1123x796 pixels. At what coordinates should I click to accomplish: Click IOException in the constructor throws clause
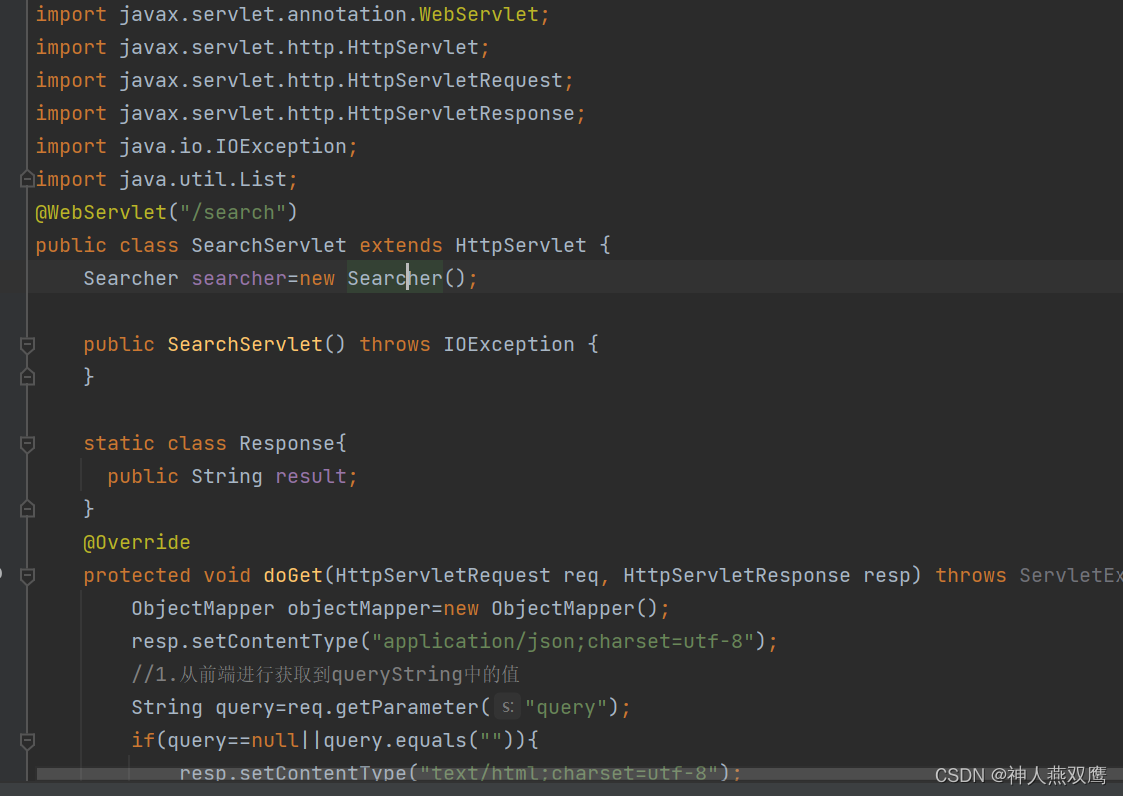(x=509, y=344)
